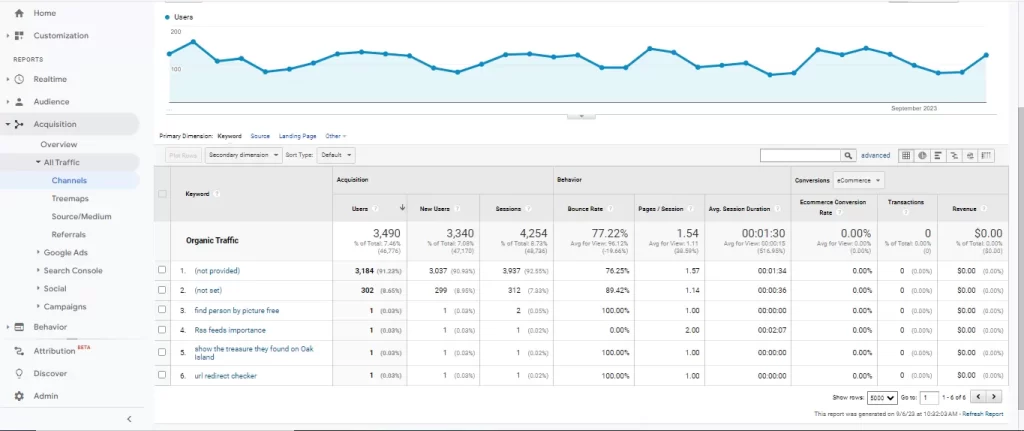Open Treemaps under All Traffic
1024x431 pixels.
point(70,199)
